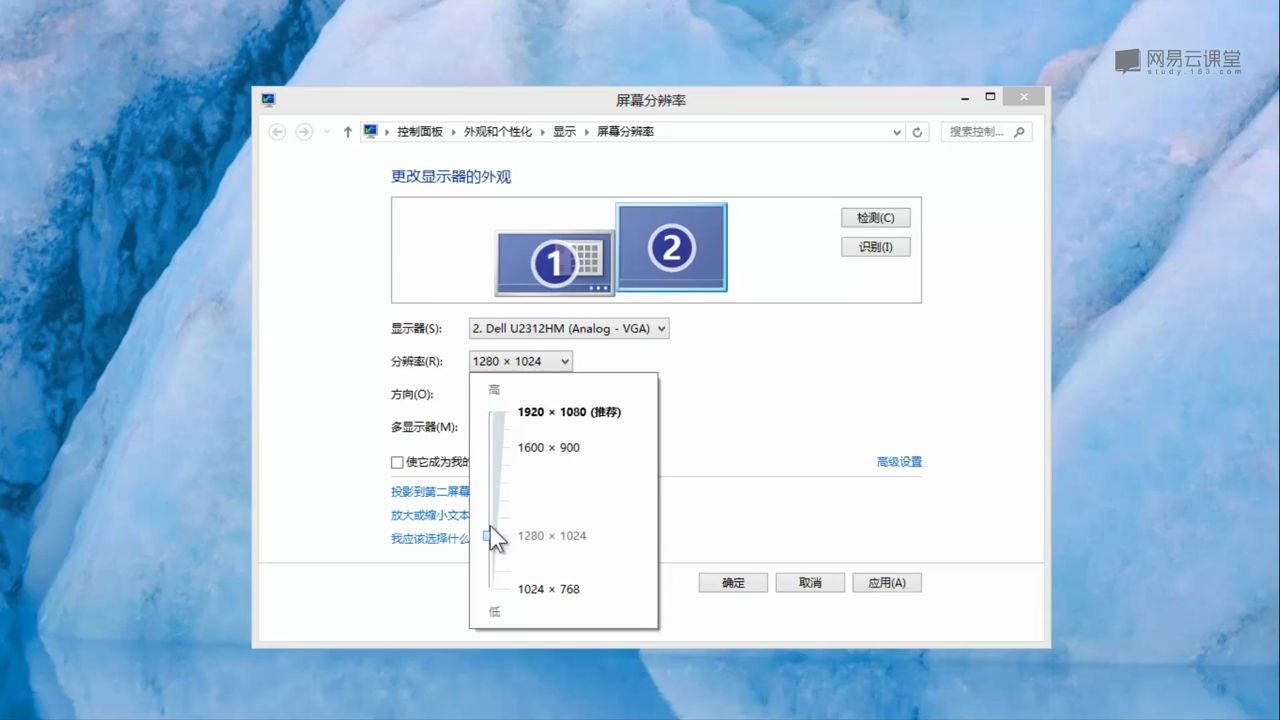Select monitor 1 in the display diagram
The image size is (1280, 720).
tap(554, 262)
